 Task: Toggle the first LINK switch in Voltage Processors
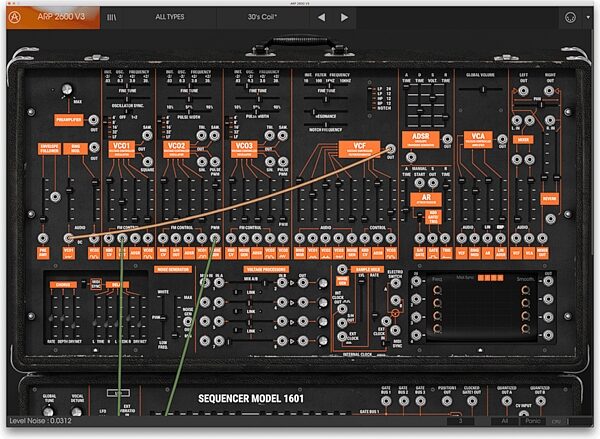236,292
